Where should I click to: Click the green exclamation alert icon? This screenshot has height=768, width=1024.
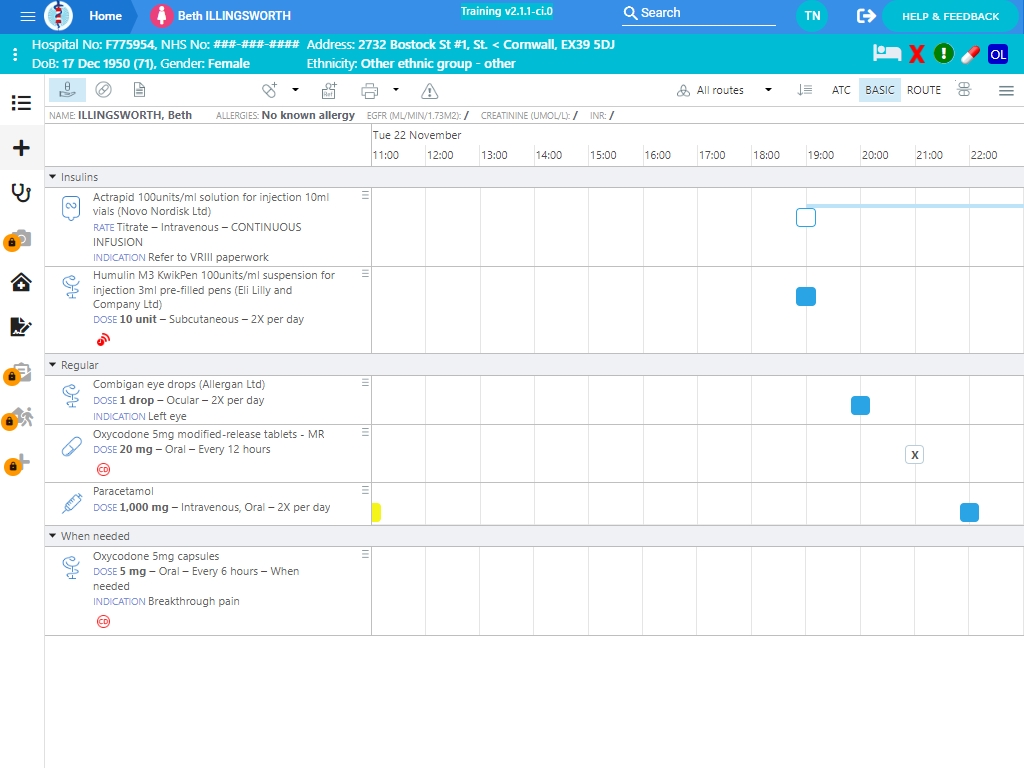click(x=944, y=54)
